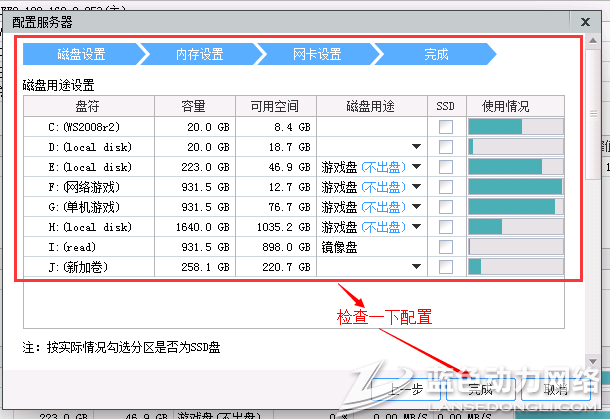Open the disk usage dropdown for drive G: (单机游戏)
610x419 pixels.
point(417,207)
